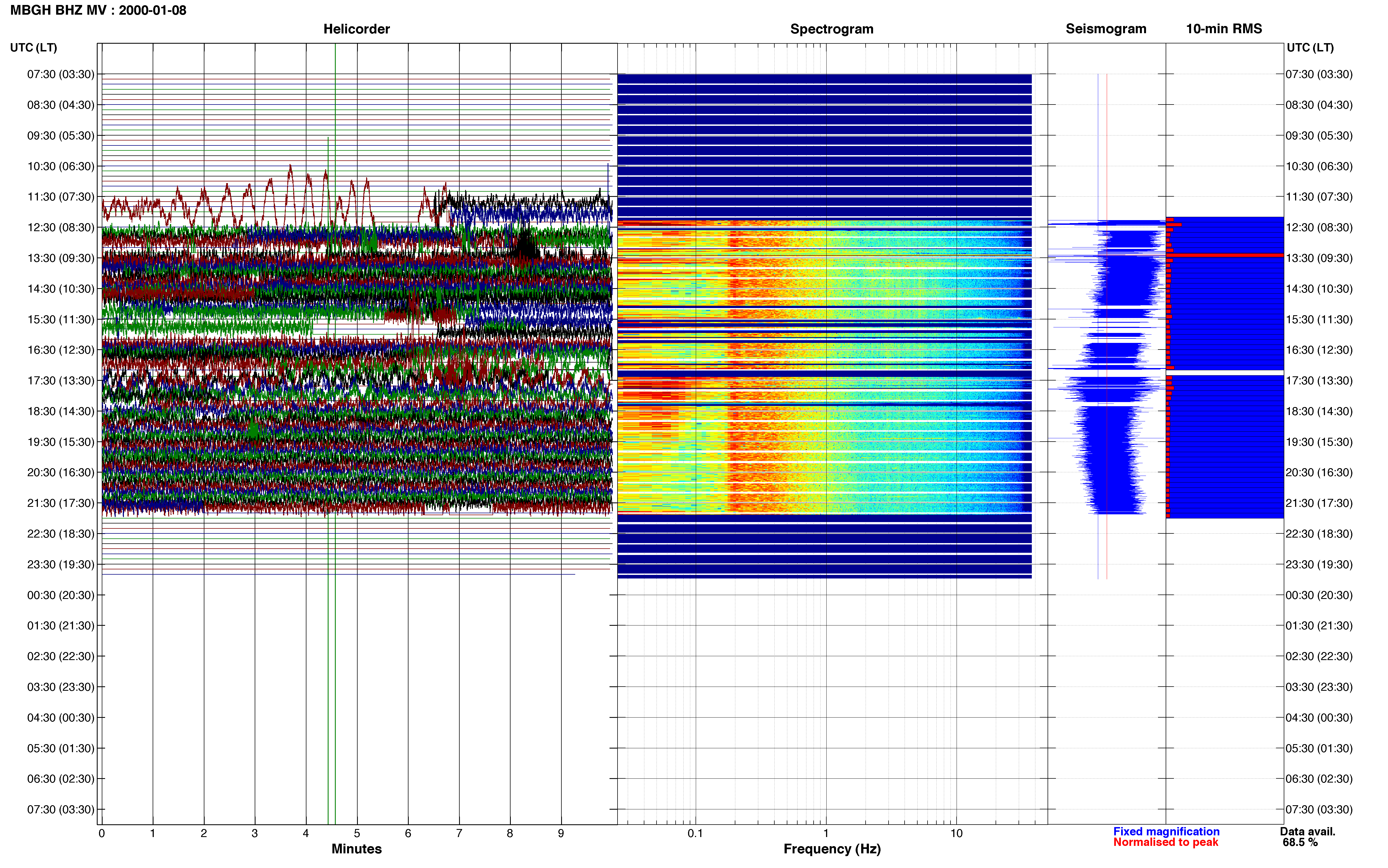This screenshot has width=1388, height=868.
Task: Click left time label 13:30 (09:30)
Action: (61, 258)
